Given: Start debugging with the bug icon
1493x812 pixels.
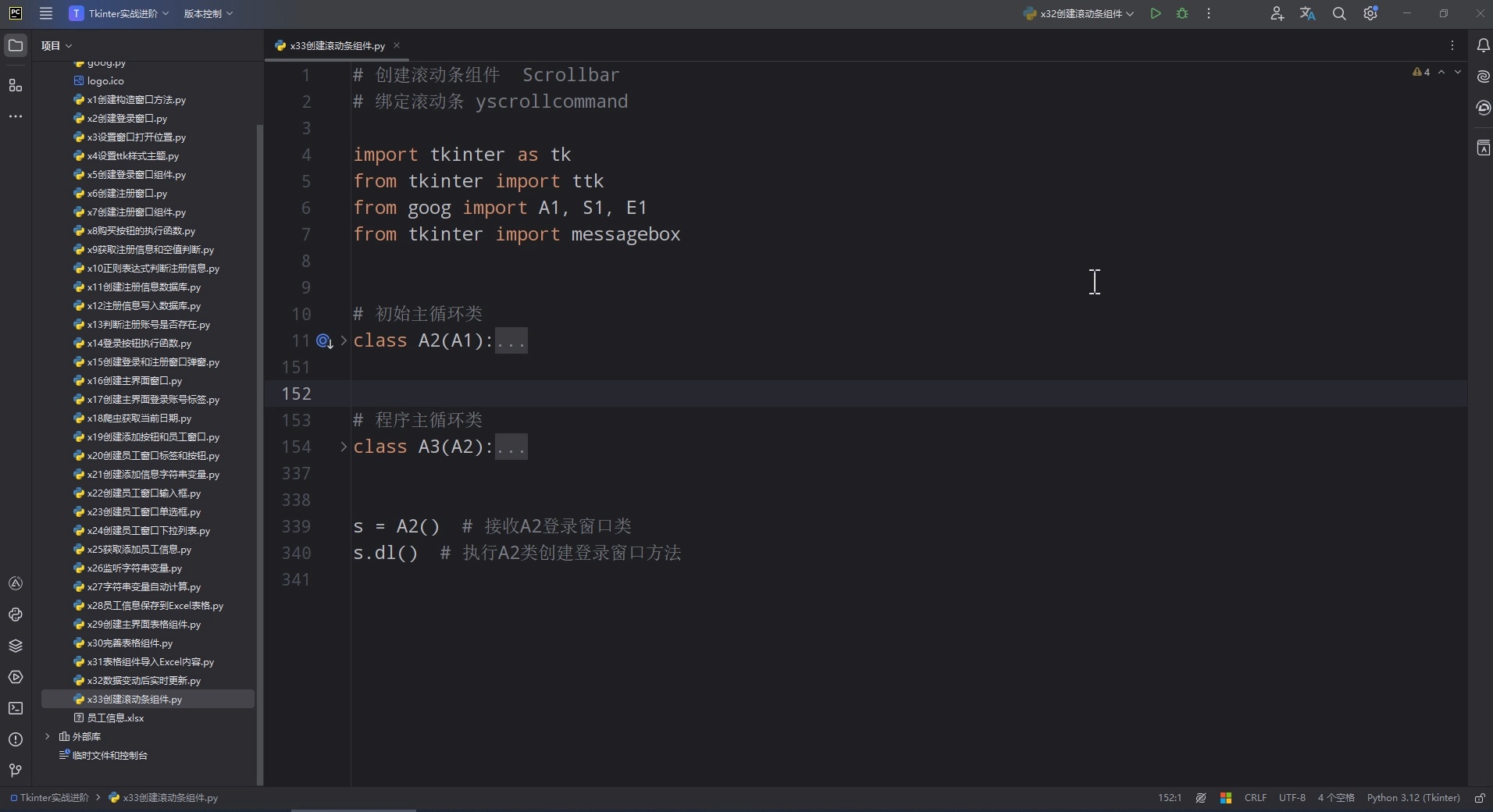Looking at the screenshot, I should 1181,13.
